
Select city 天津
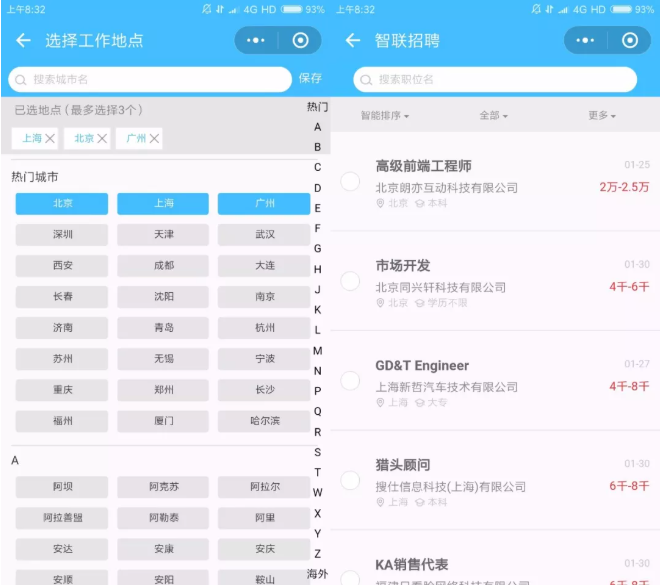(x=163, y=234)
